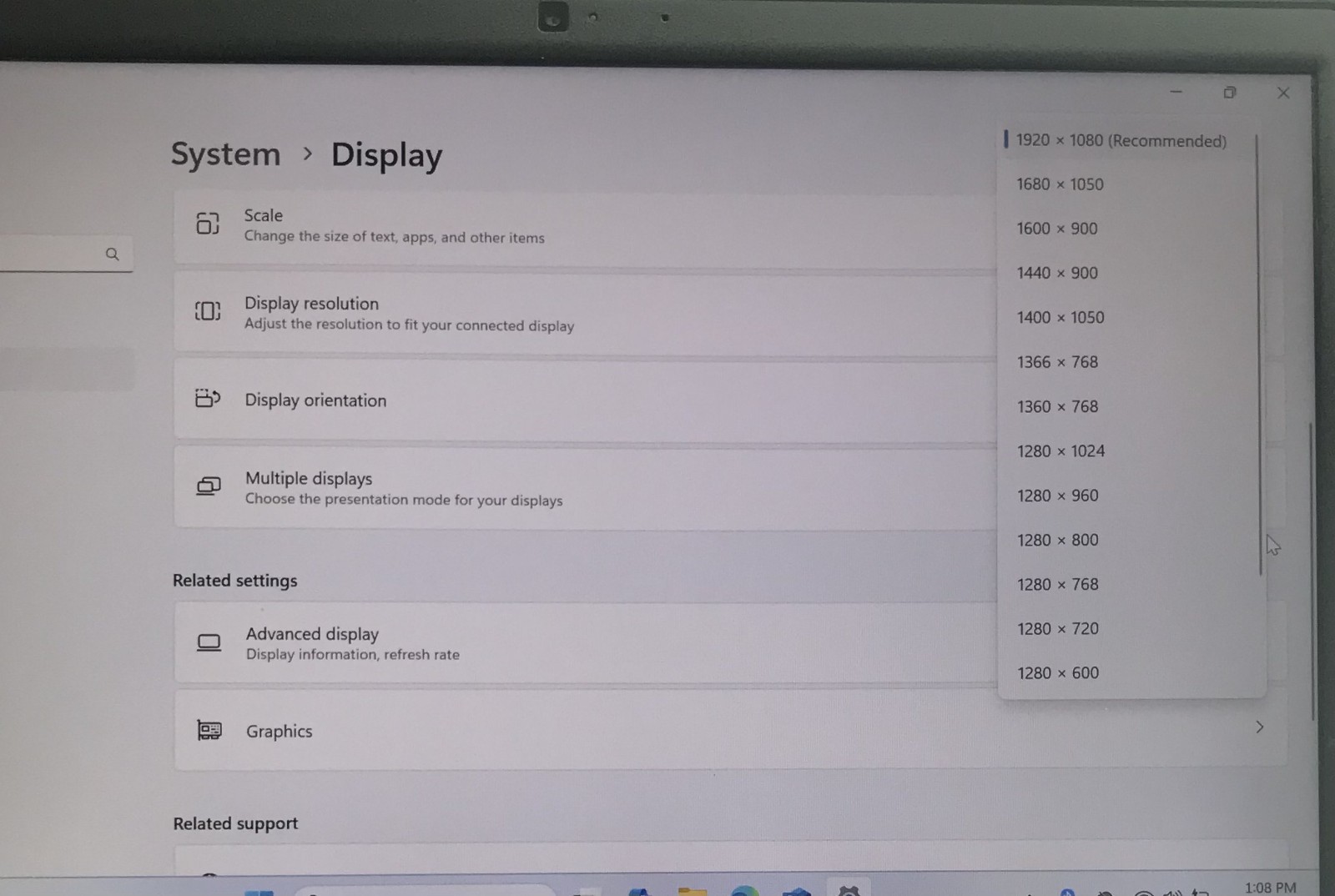
Task: Click the Display orientation label
Action: click(x=315, y=400)
